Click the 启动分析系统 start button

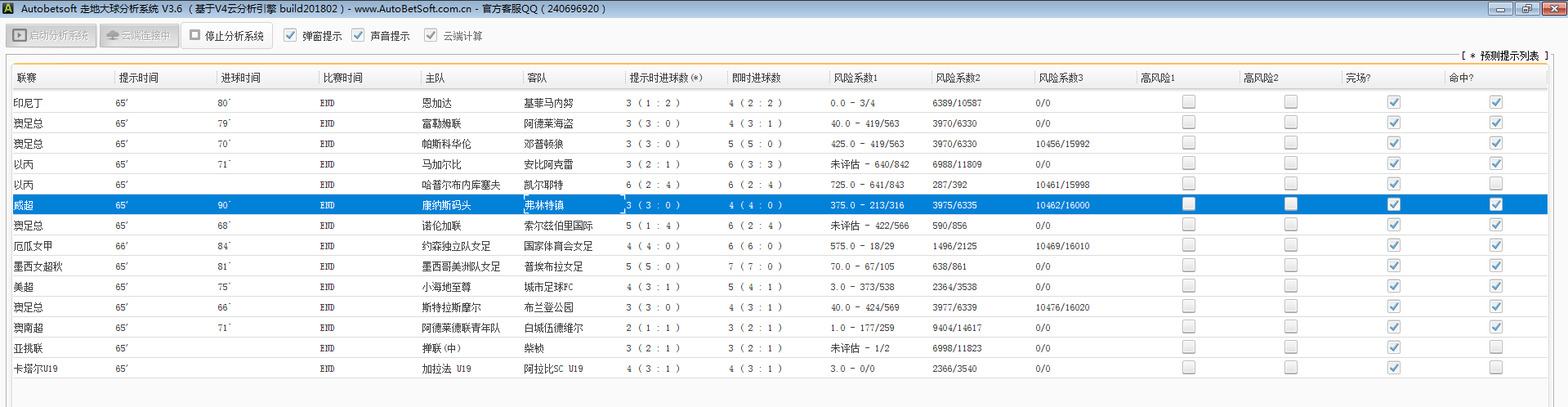pyautogui.click(x=52, y=36)
